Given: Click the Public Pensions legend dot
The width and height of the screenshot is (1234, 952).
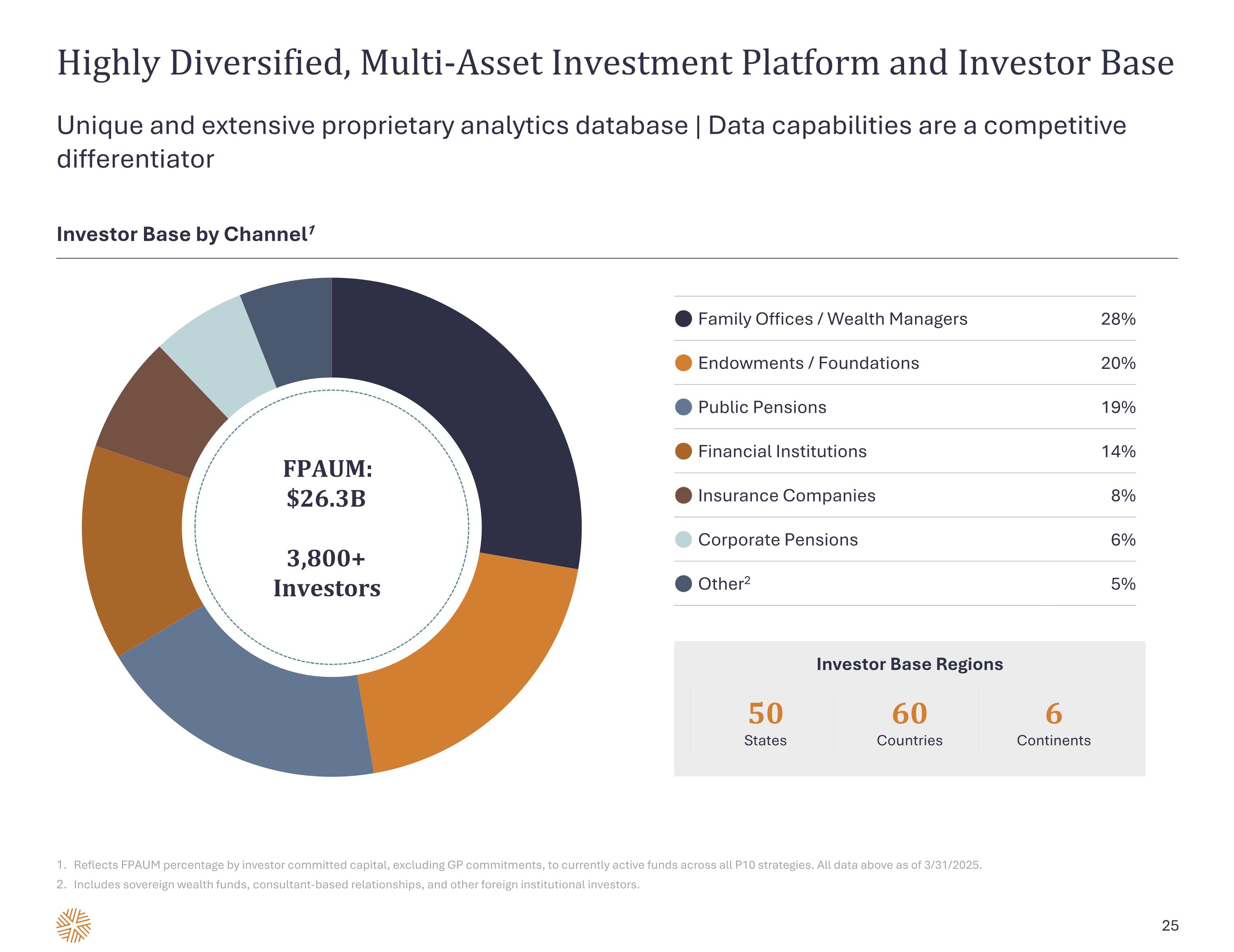Looking at the screenshot, I should tap(683, 407).
